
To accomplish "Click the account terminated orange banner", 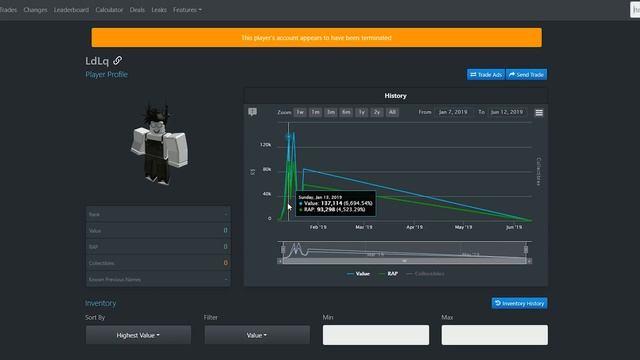I will [316, 38].
